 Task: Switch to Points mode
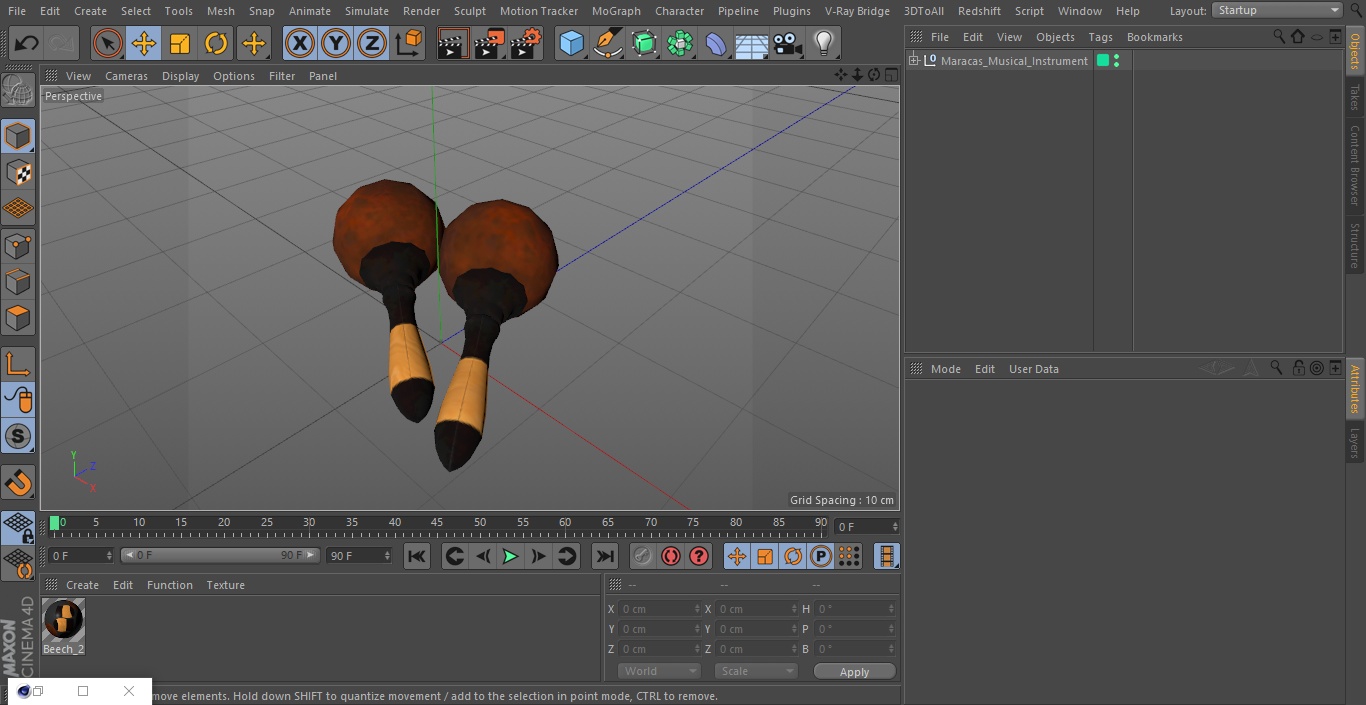[18, 245]
